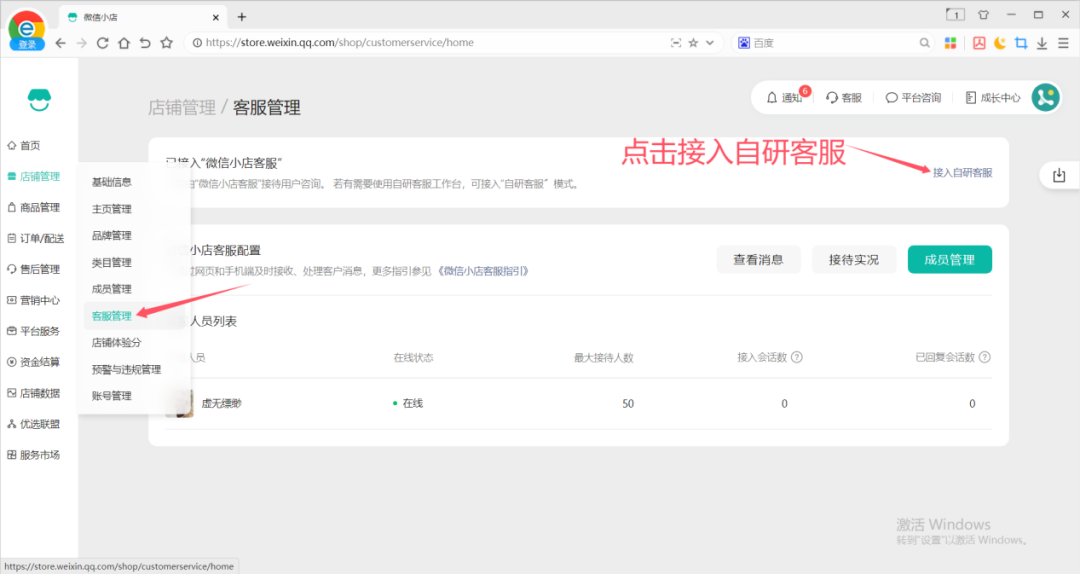Open 商品管理 in the sidebar
The width and height of the screenshot is (1080, 574).
tap(34, 207)
